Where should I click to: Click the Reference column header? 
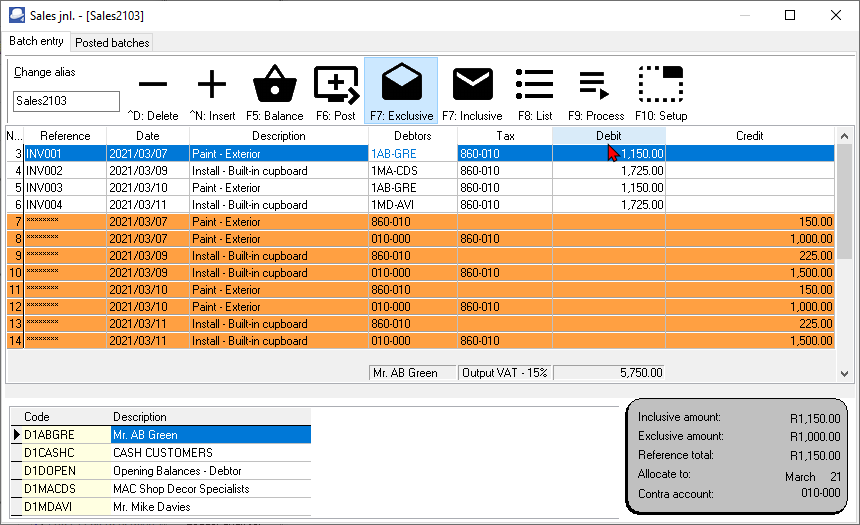click(x=65, y=136)
